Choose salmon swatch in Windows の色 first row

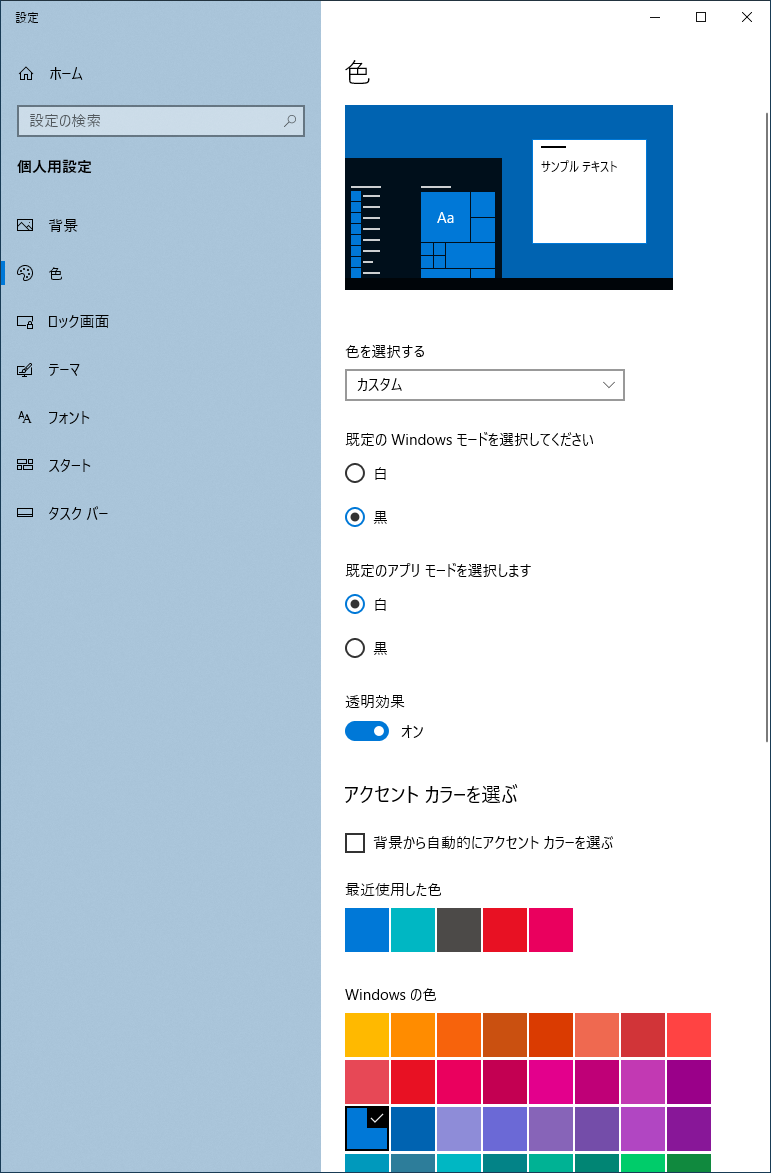click(597, 1035)
